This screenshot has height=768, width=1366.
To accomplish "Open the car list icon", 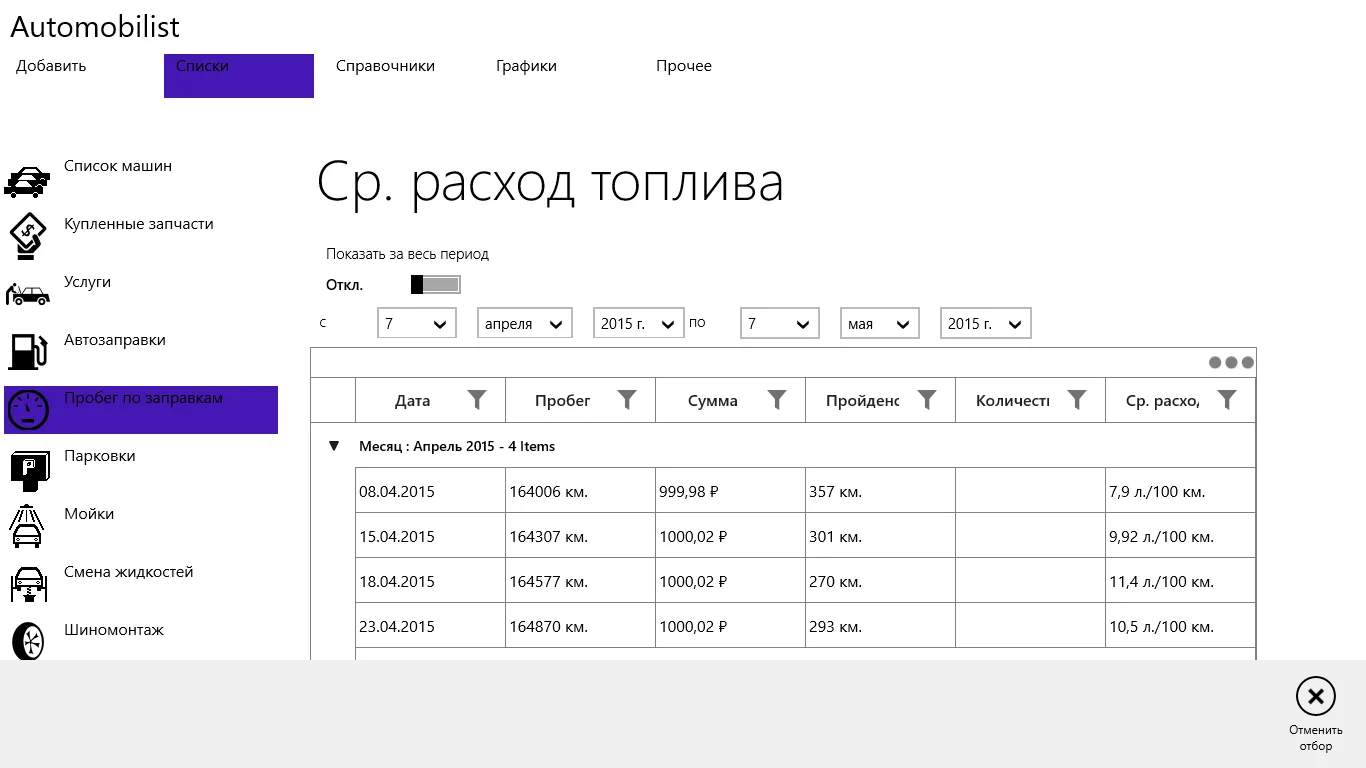I will click(27, 181).
